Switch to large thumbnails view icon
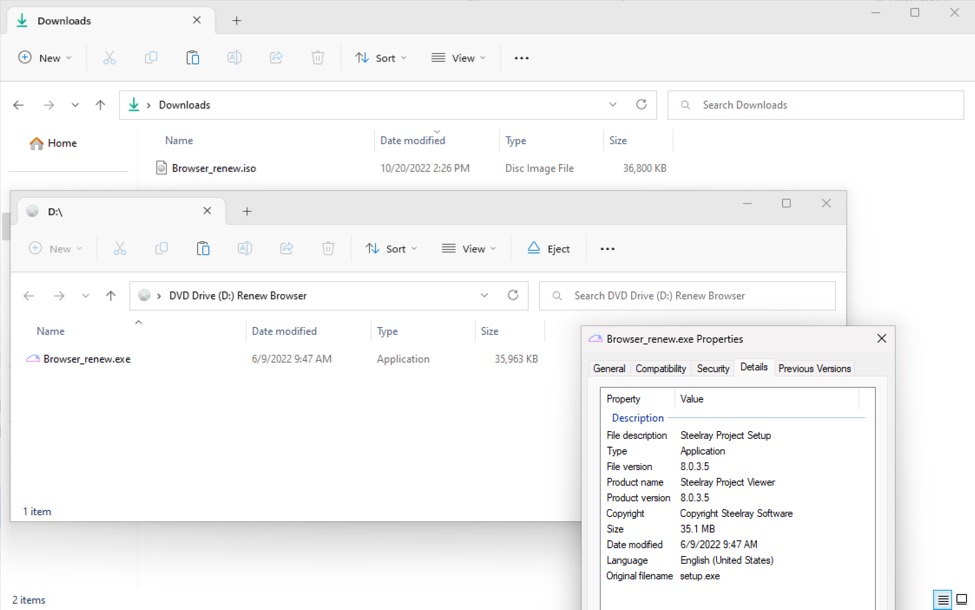975x610 pixels. (961, 600)
